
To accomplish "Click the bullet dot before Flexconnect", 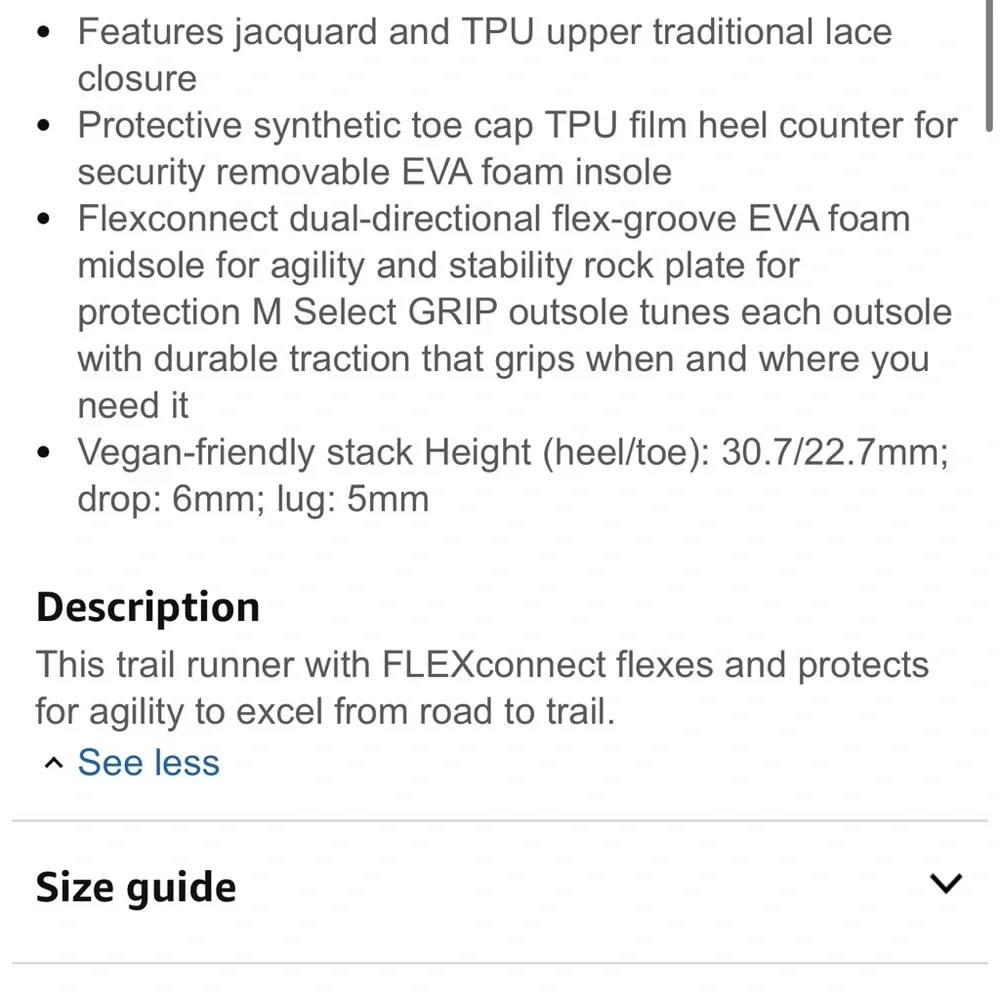I will pyautogui.click(x=43, y=219).
